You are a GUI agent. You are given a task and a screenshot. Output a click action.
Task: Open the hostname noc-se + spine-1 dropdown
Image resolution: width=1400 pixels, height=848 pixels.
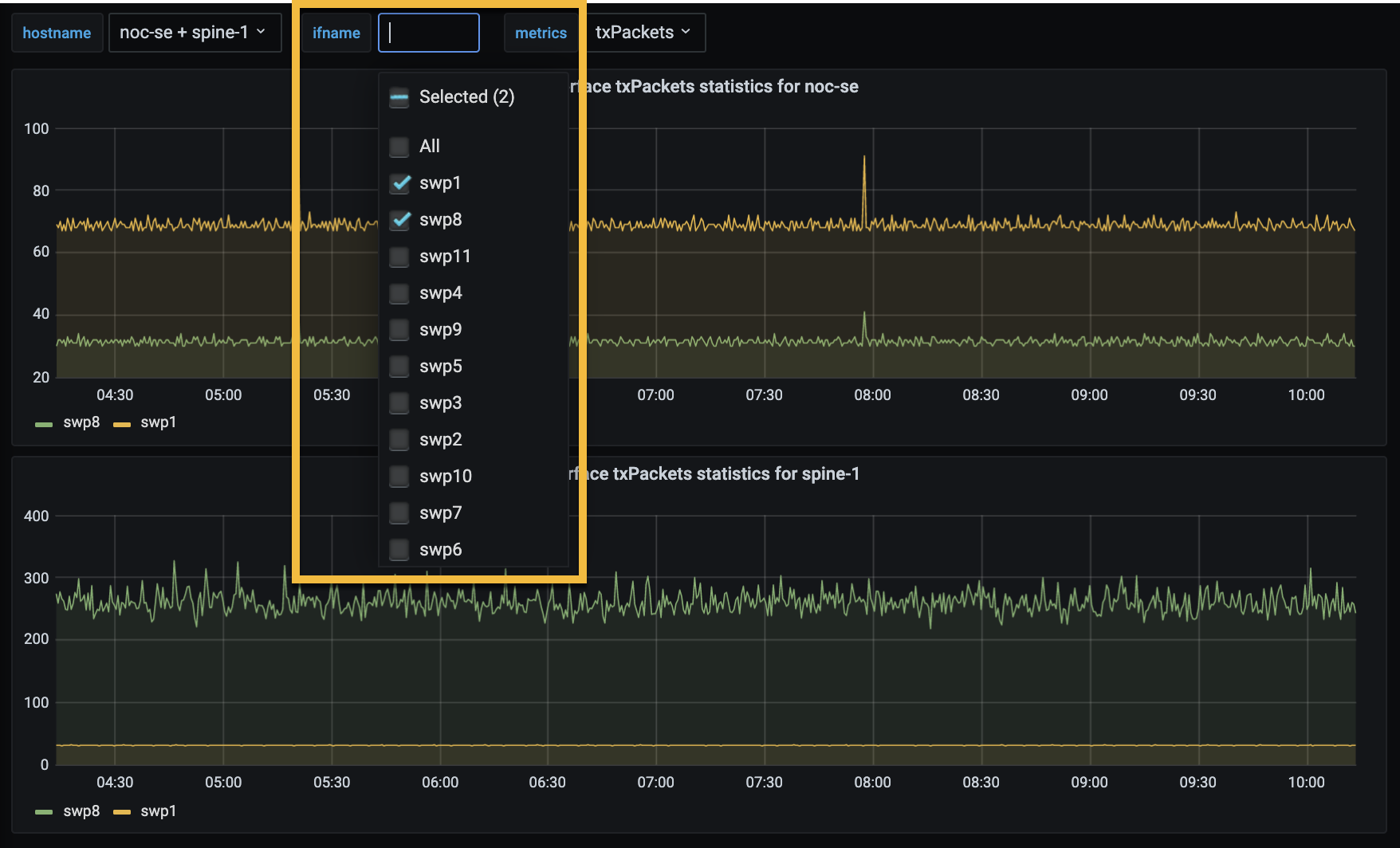194,33
